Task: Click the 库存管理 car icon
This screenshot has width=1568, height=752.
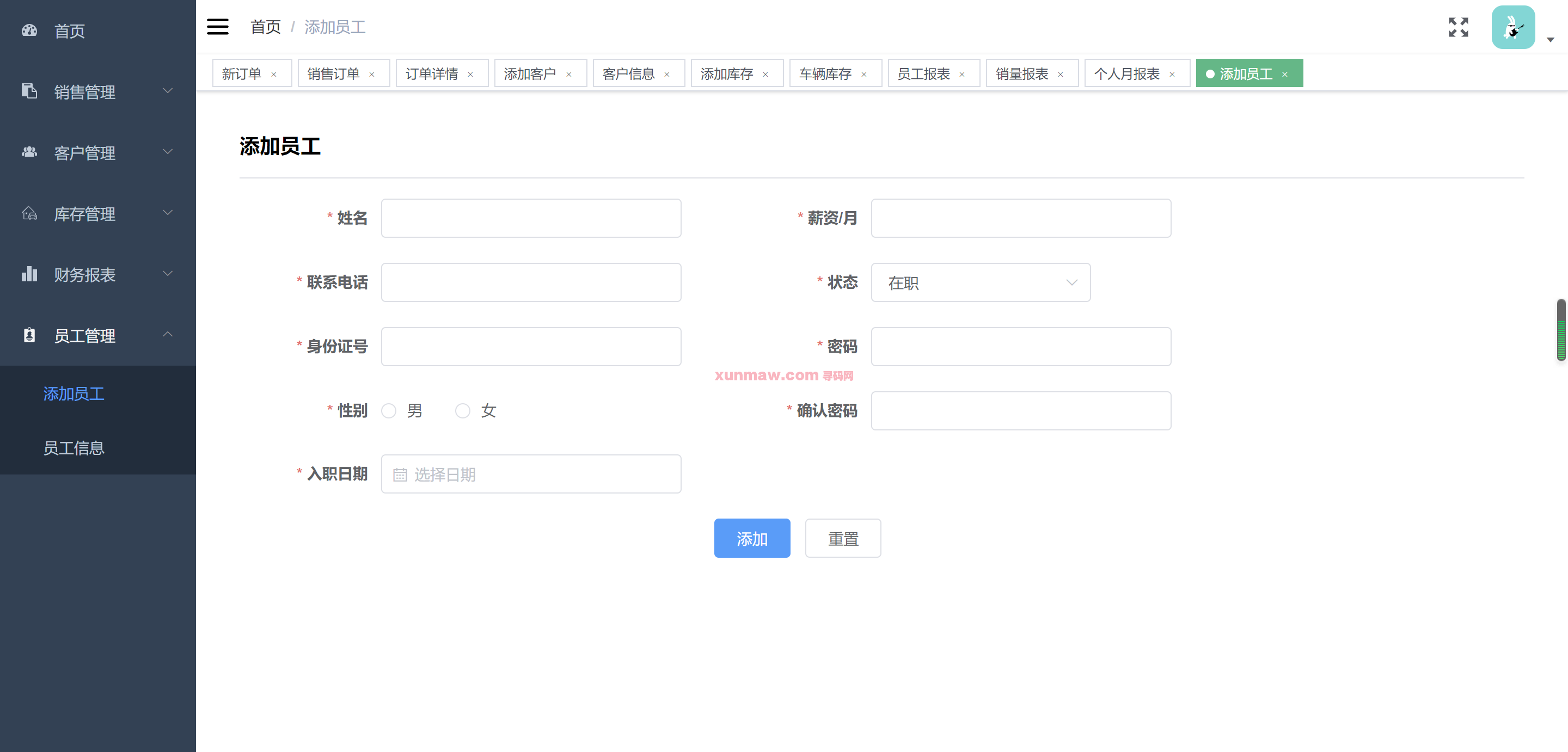Action: pos(29,213)
